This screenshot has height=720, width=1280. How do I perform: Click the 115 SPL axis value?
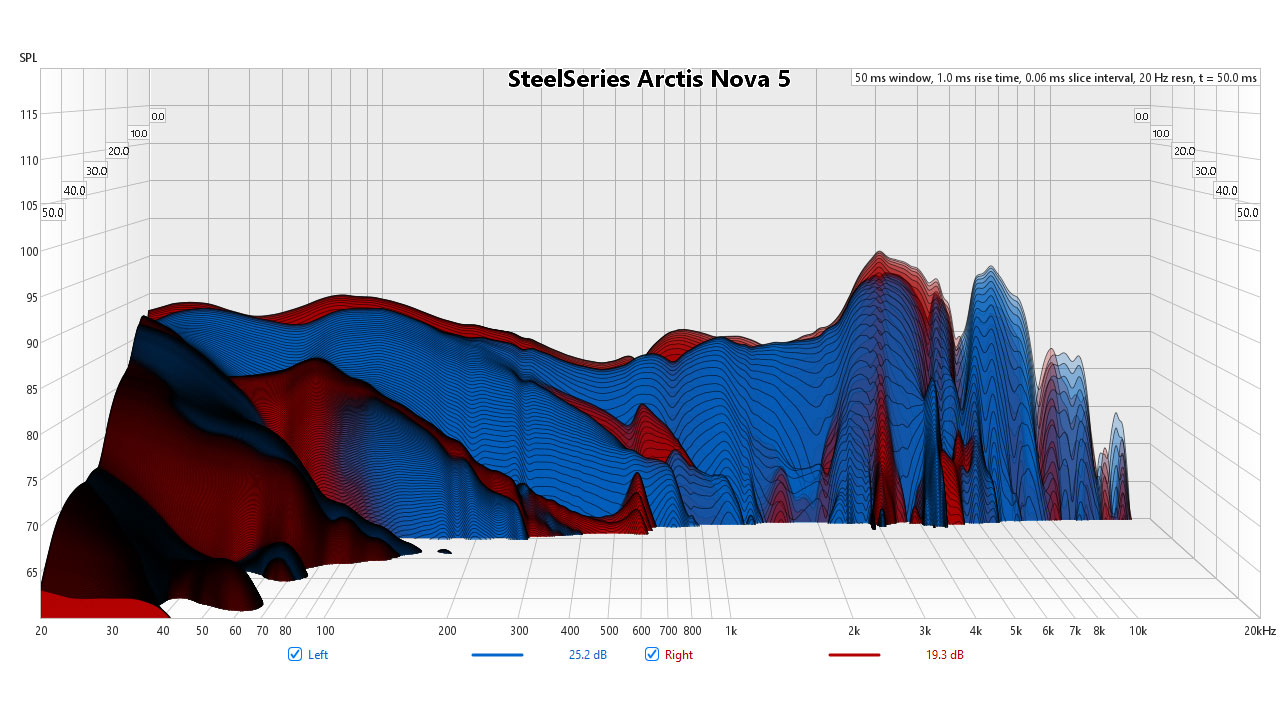coord(29,114)
